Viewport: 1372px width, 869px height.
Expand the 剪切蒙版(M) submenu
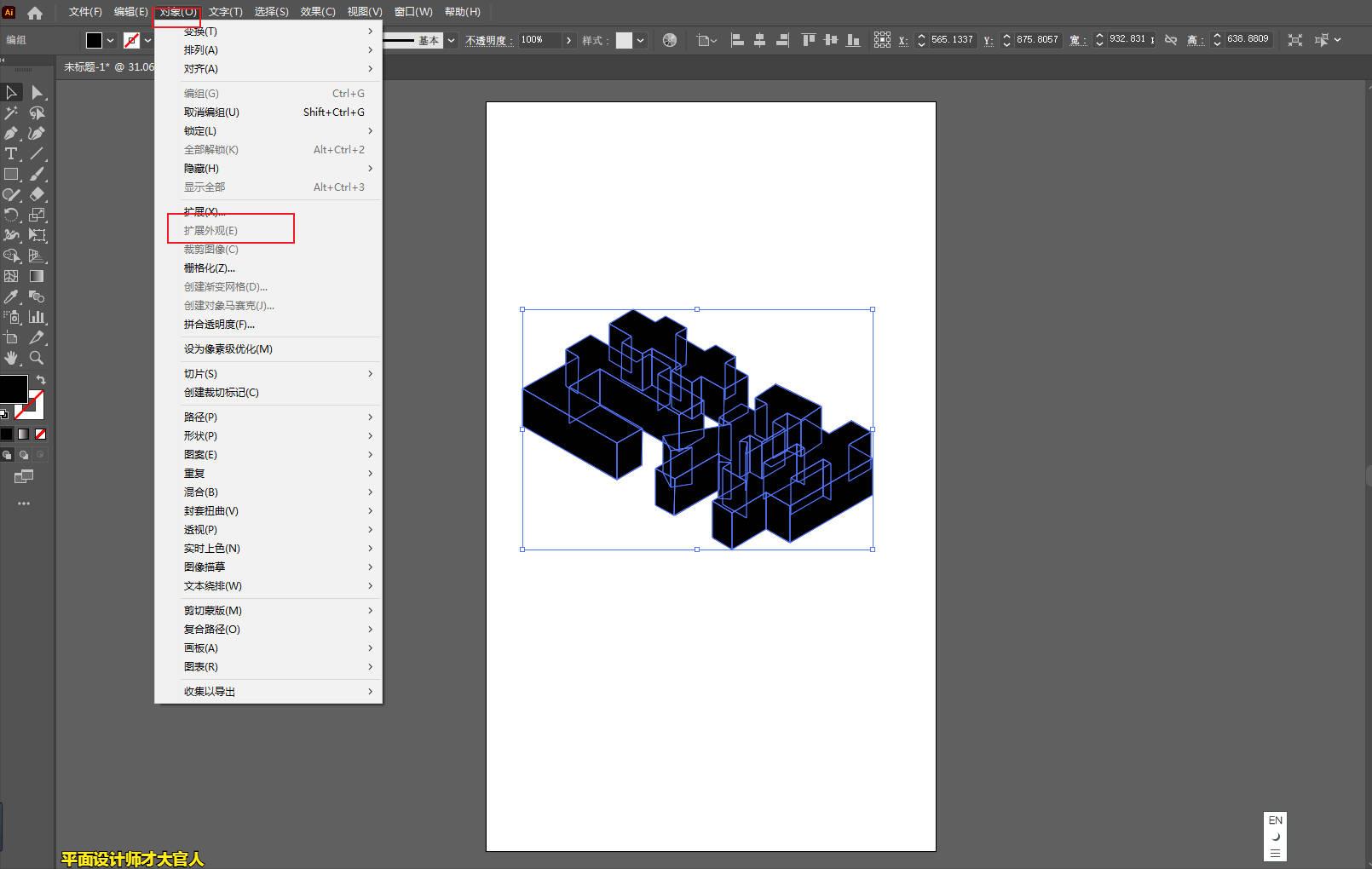point(268,611)
